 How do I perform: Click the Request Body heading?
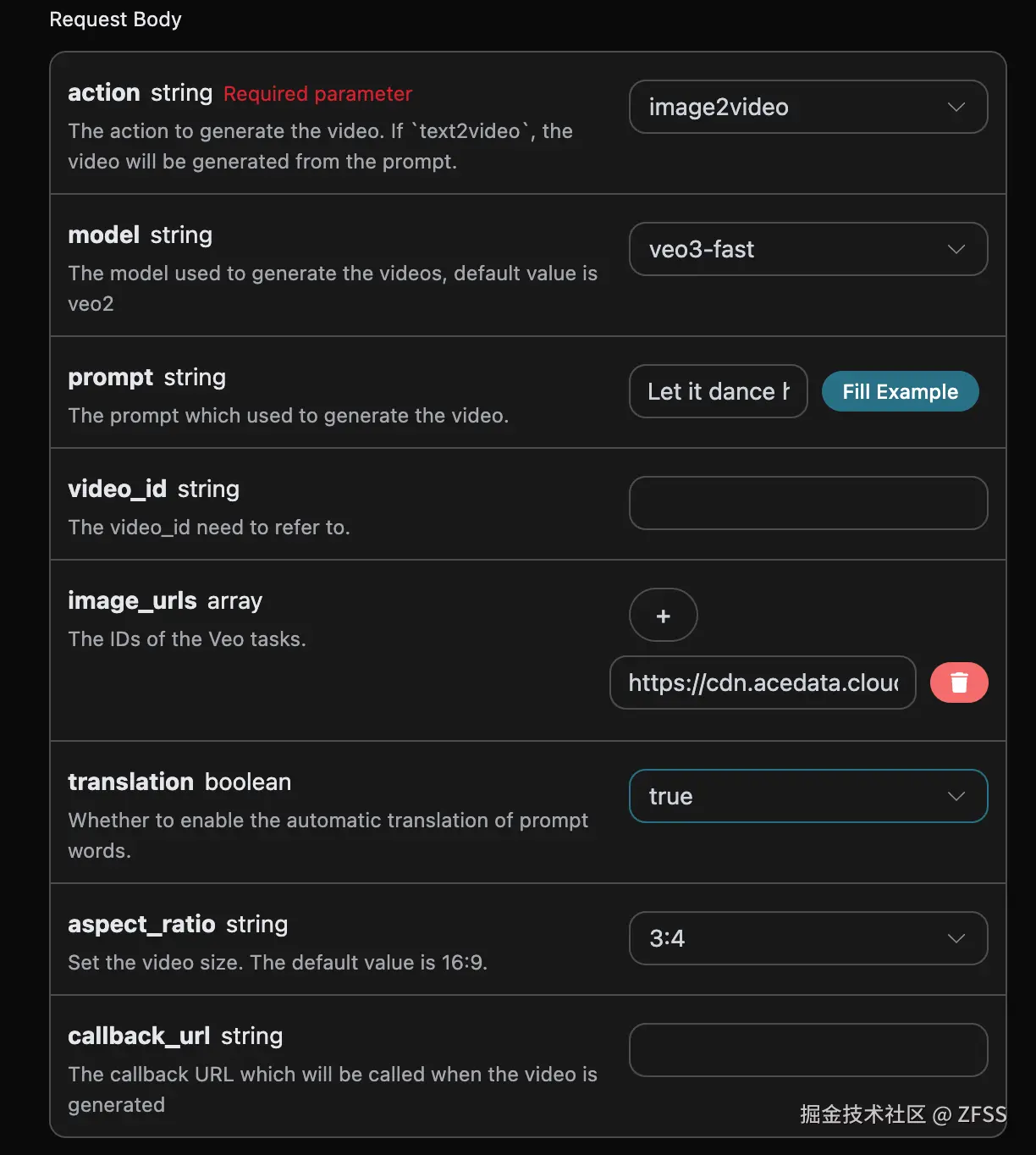[x=116, y=19]
